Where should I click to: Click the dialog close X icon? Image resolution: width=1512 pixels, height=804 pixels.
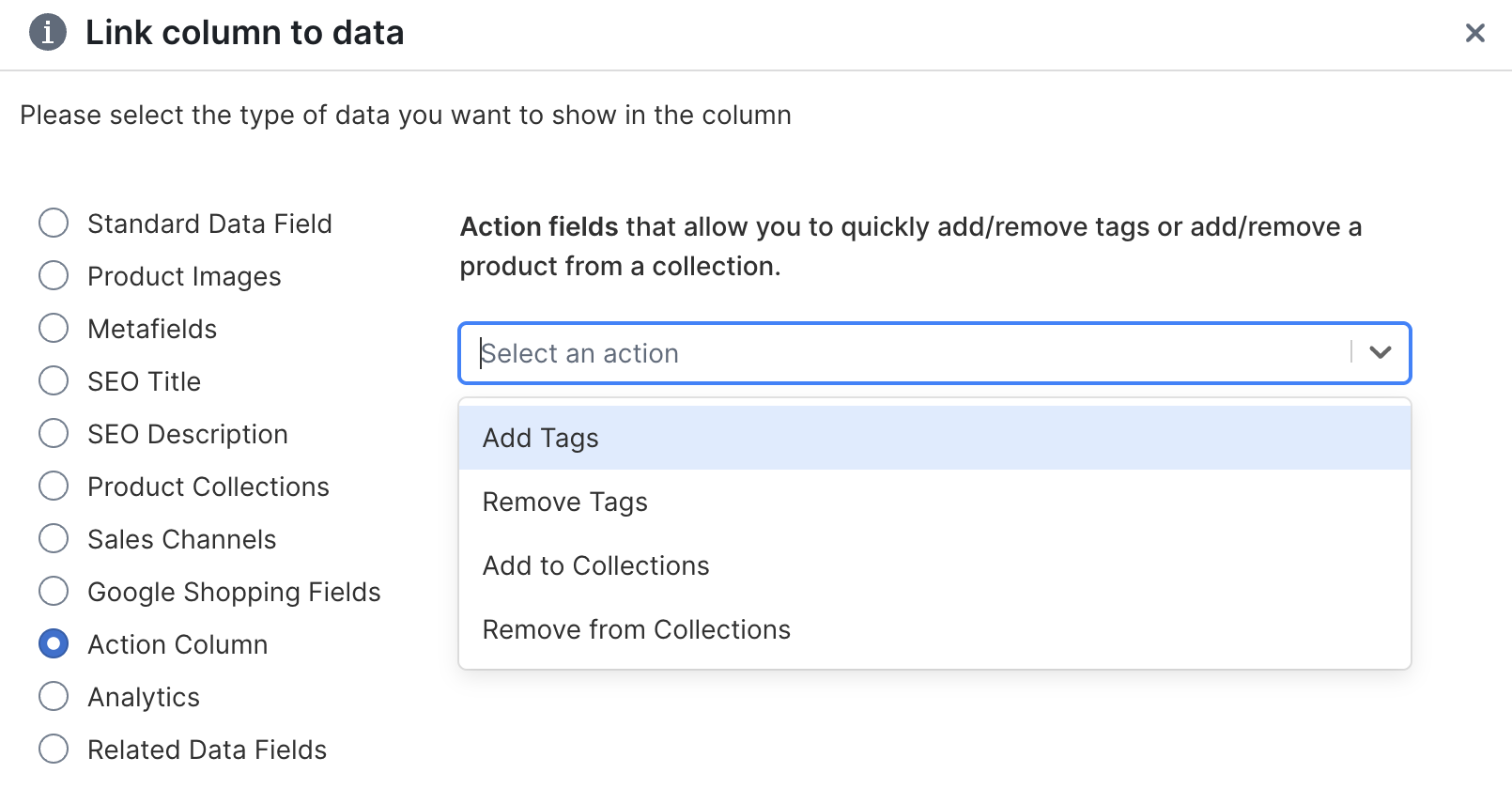click(x=1474, y=33)
